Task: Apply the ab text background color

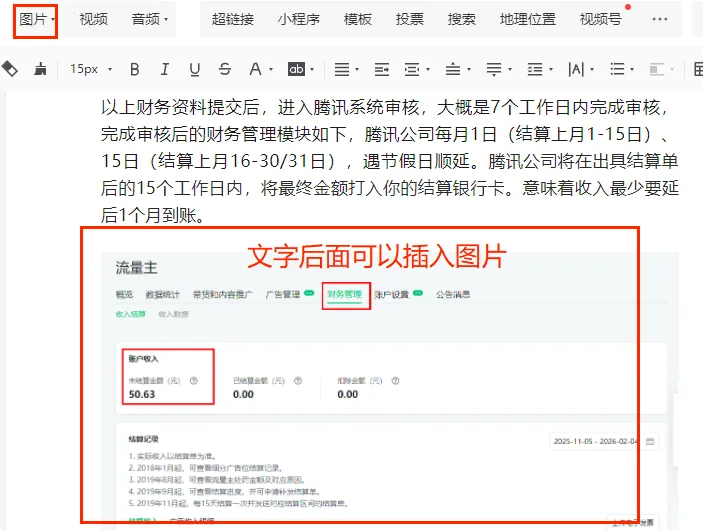Action: click(296, 69)
